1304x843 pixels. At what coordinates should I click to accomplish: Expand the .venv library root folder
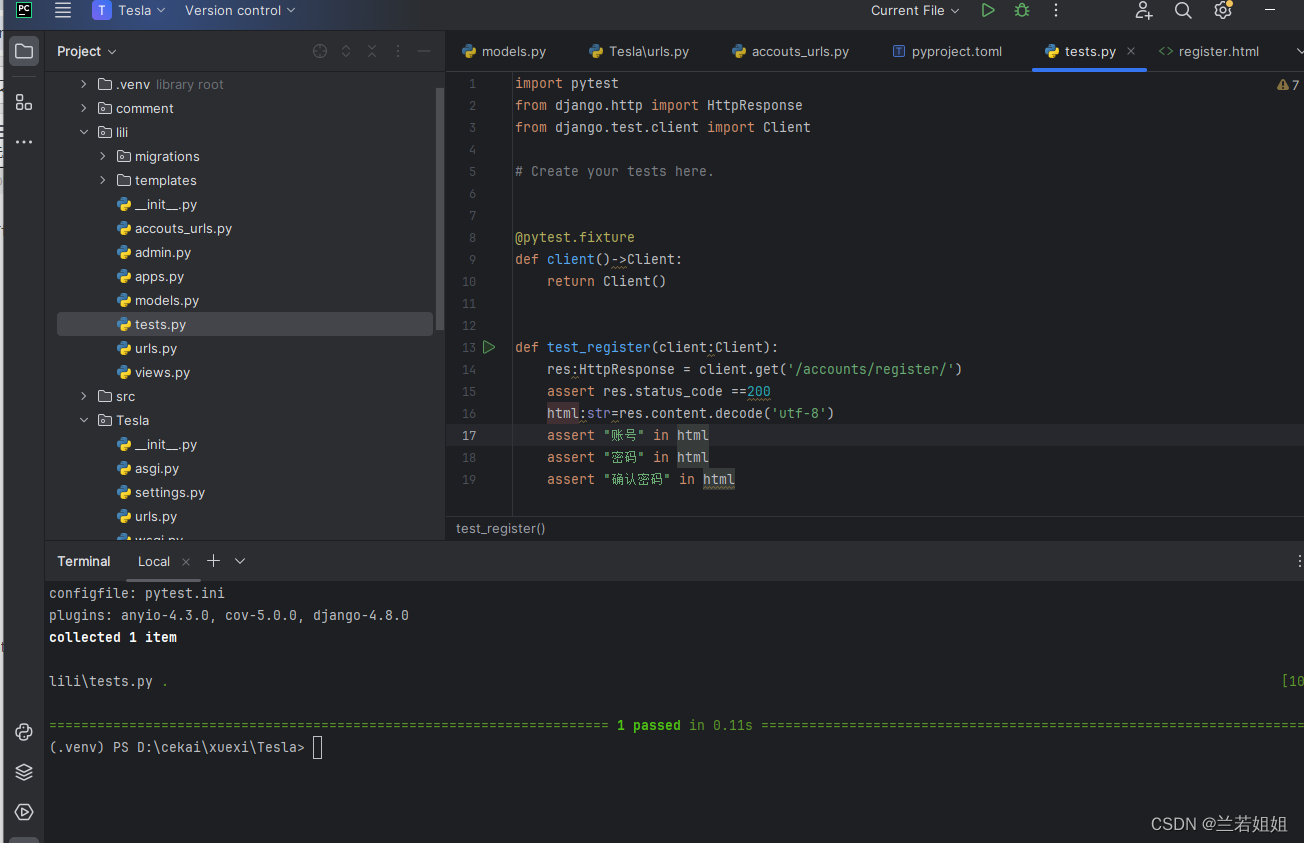tap(84, 84)
